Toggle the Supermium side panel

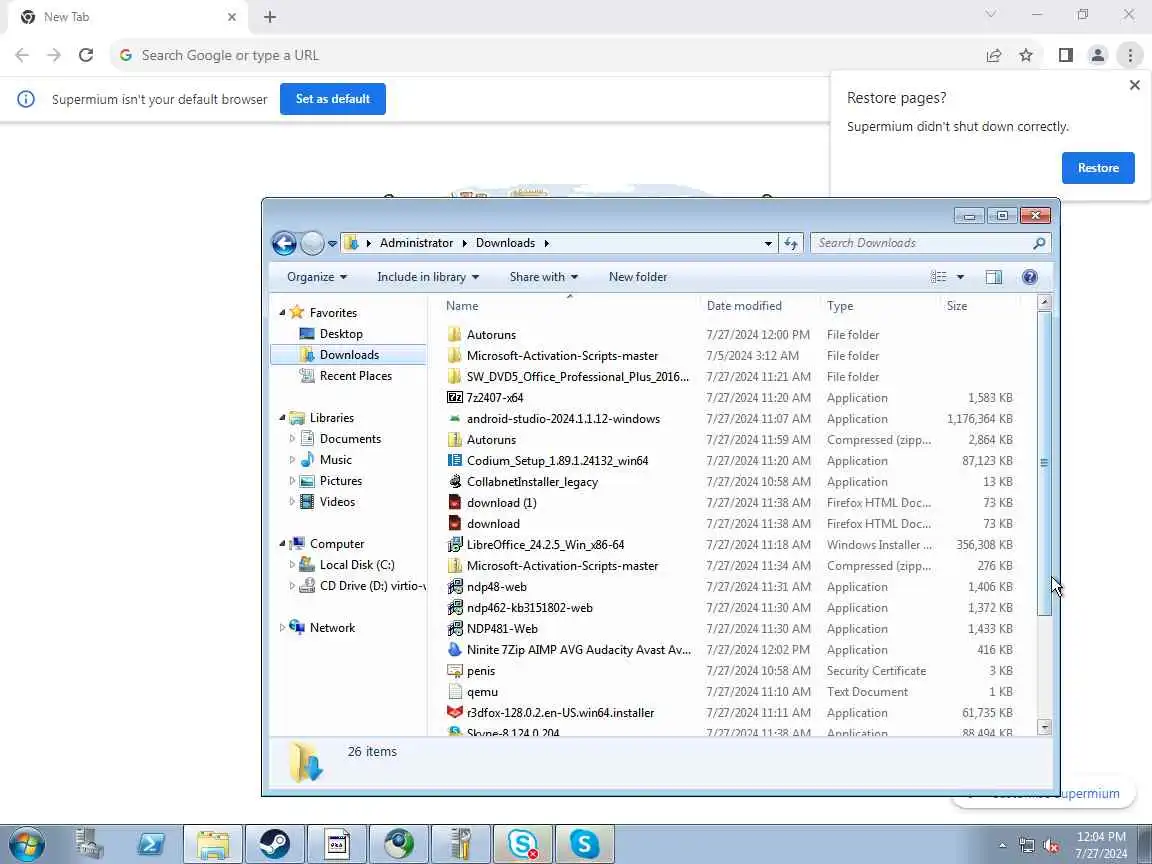[1065, 55]
